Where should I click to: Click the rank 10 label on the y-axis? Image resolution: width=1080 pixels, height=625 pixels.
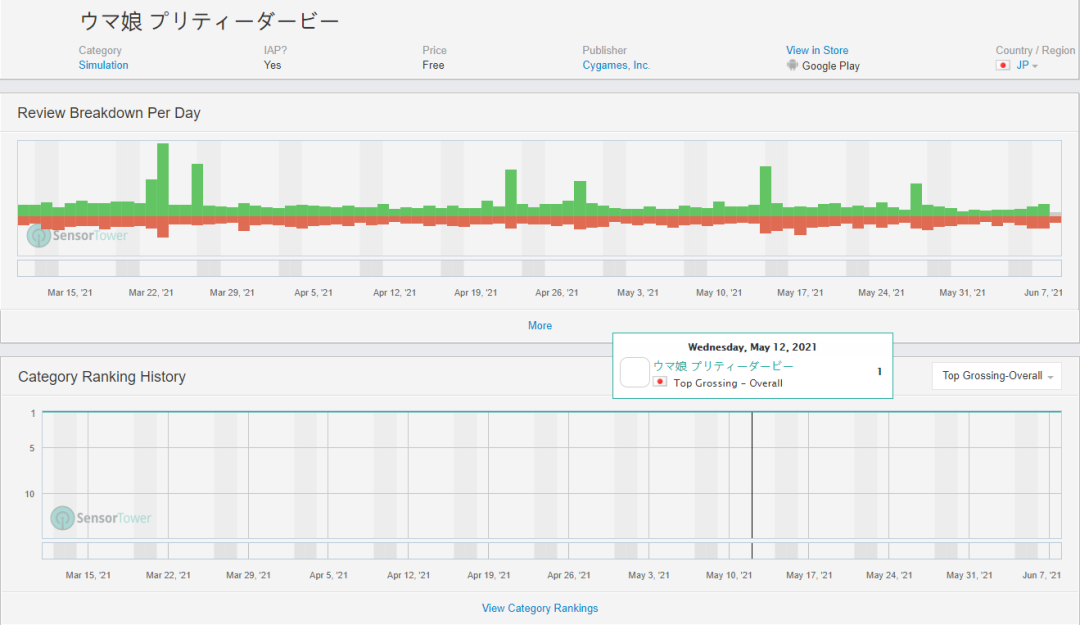30,494
